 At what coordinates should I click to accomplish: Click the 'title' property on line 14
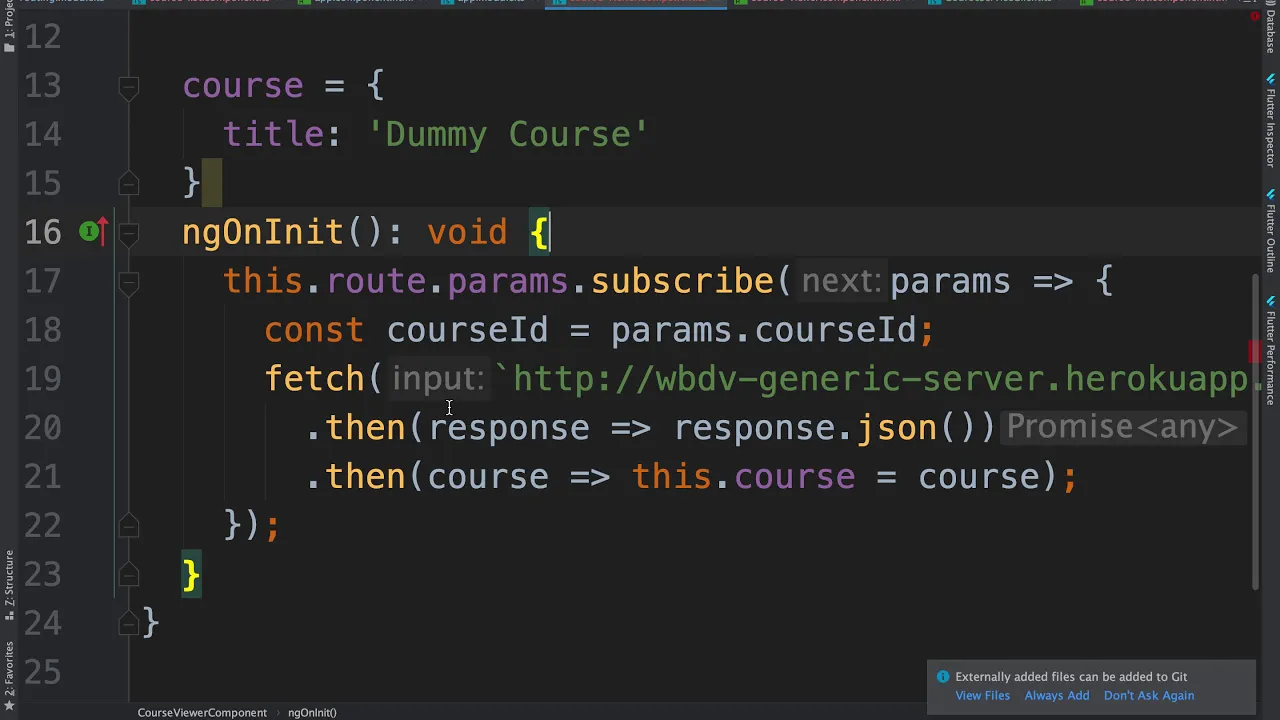[272, 135]
